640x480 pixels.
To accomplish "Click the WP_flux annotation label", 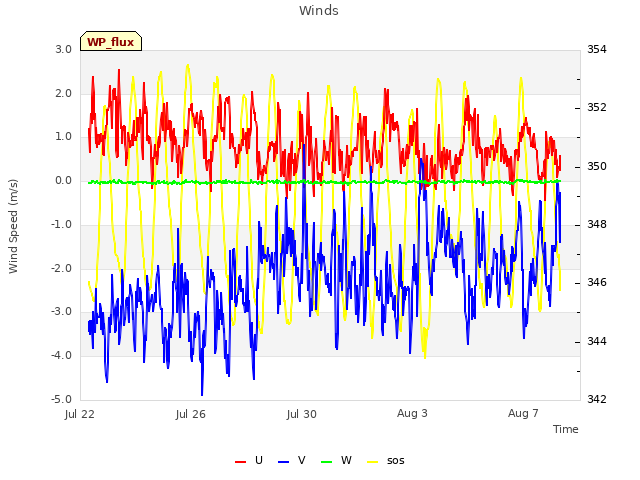I will tap(111, 42).
